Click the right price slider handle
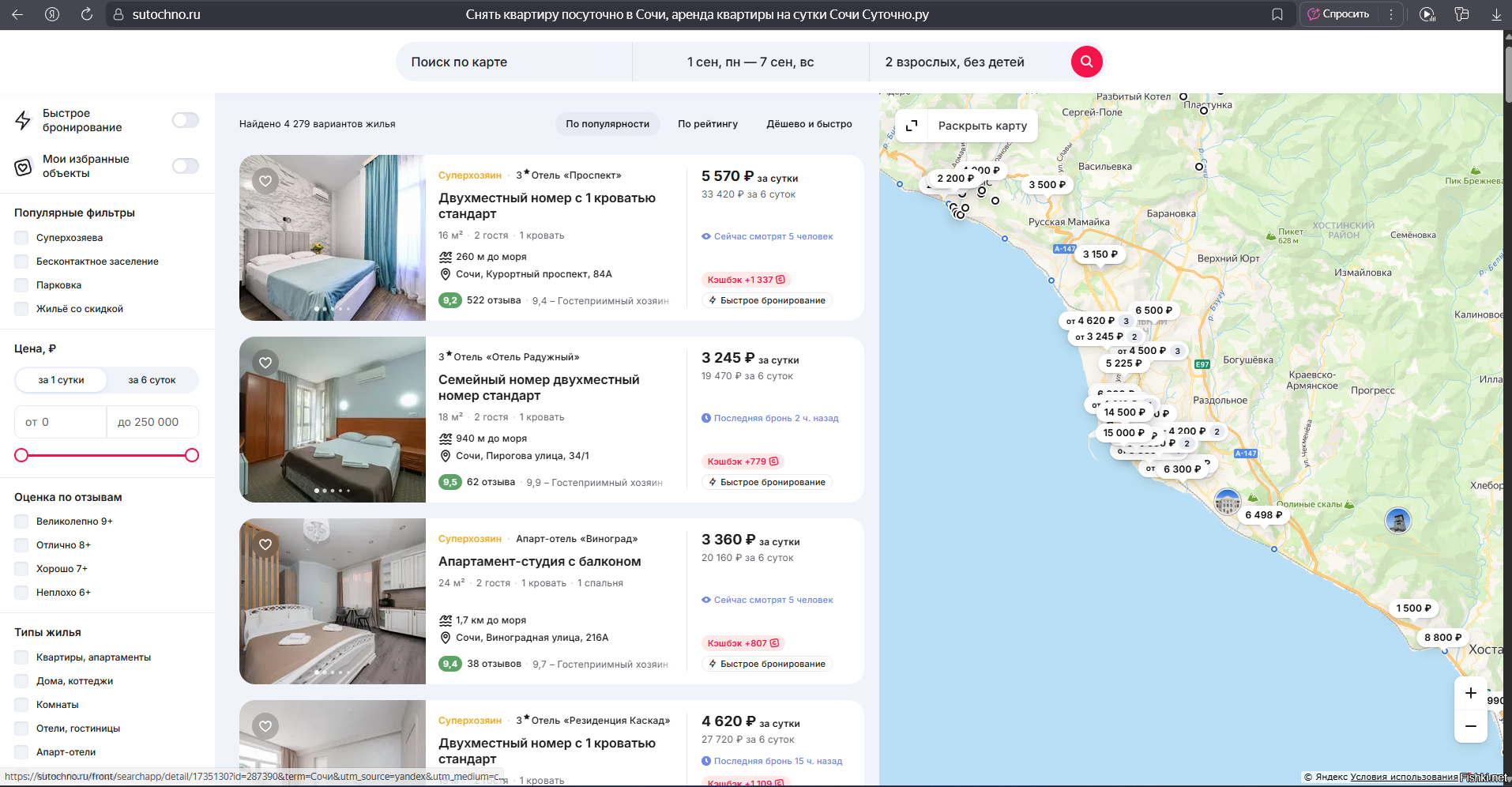Viewport: 1512px width, 787px height. tap(192, 455)
